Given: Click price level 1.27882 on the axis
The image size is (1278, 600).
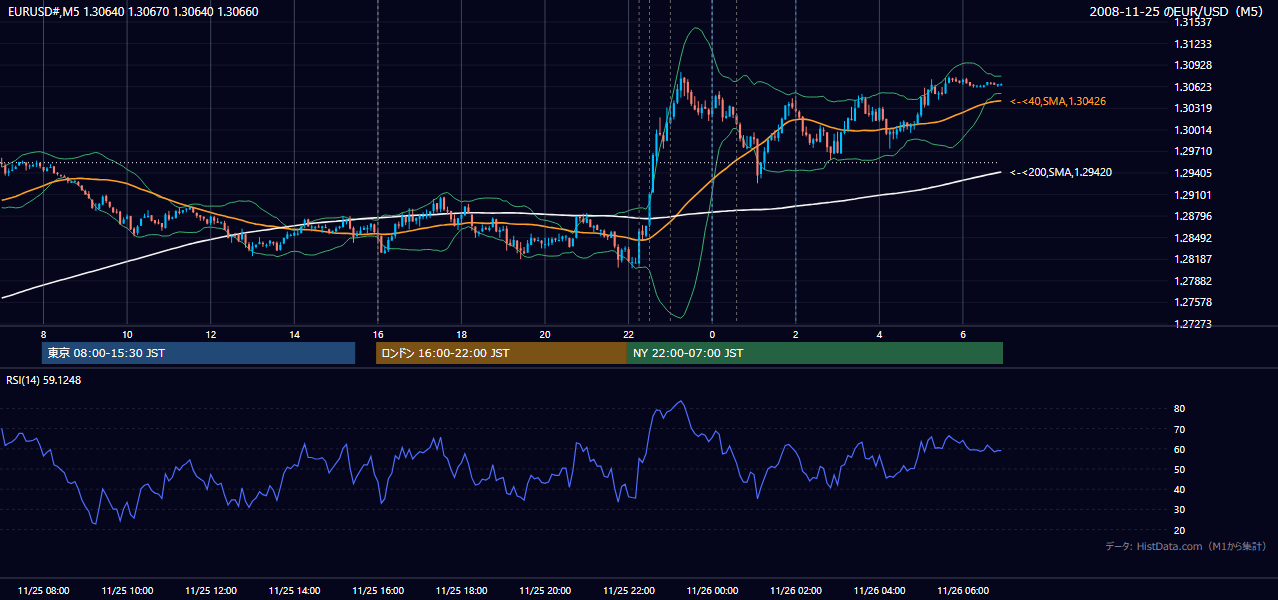Looking at the screenshot, I should click(x=1194, y=281).
